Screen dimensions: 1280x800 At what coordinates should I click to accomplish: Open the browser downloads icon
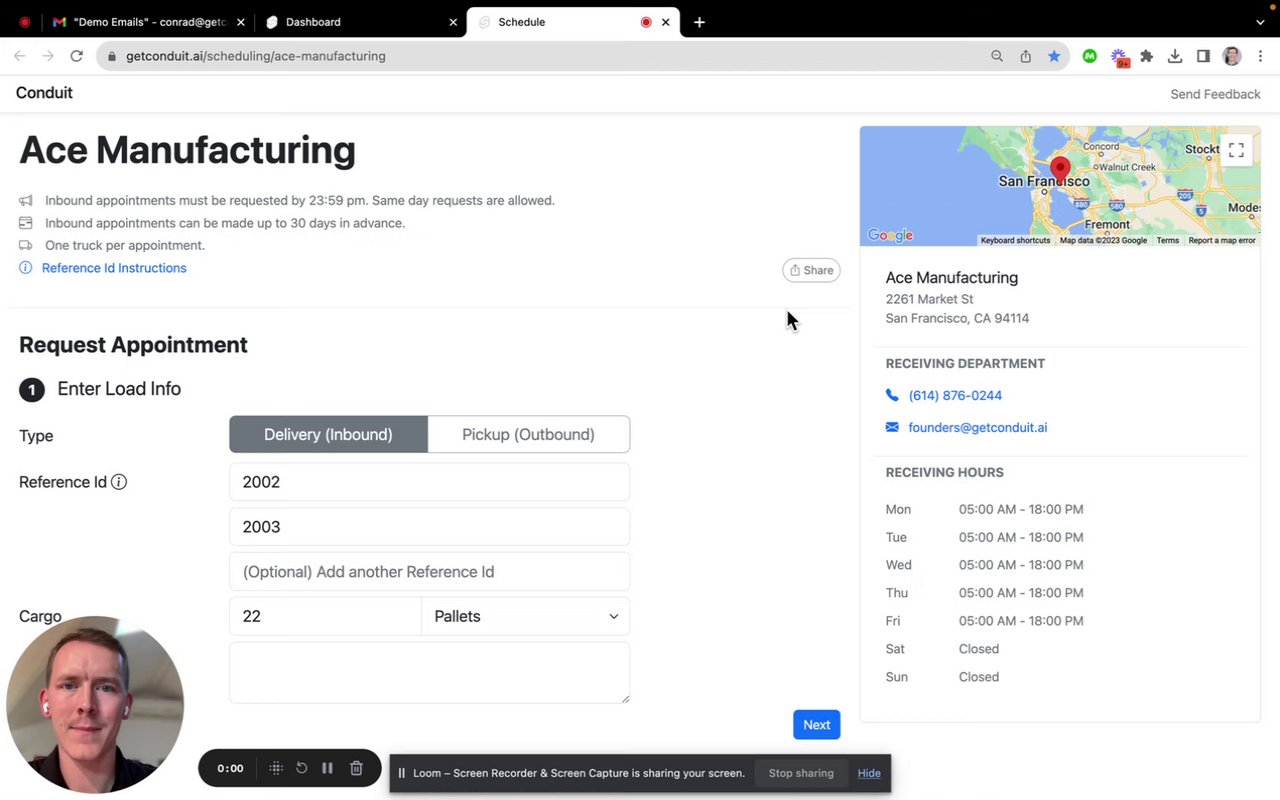click(x=1175, y=56)
